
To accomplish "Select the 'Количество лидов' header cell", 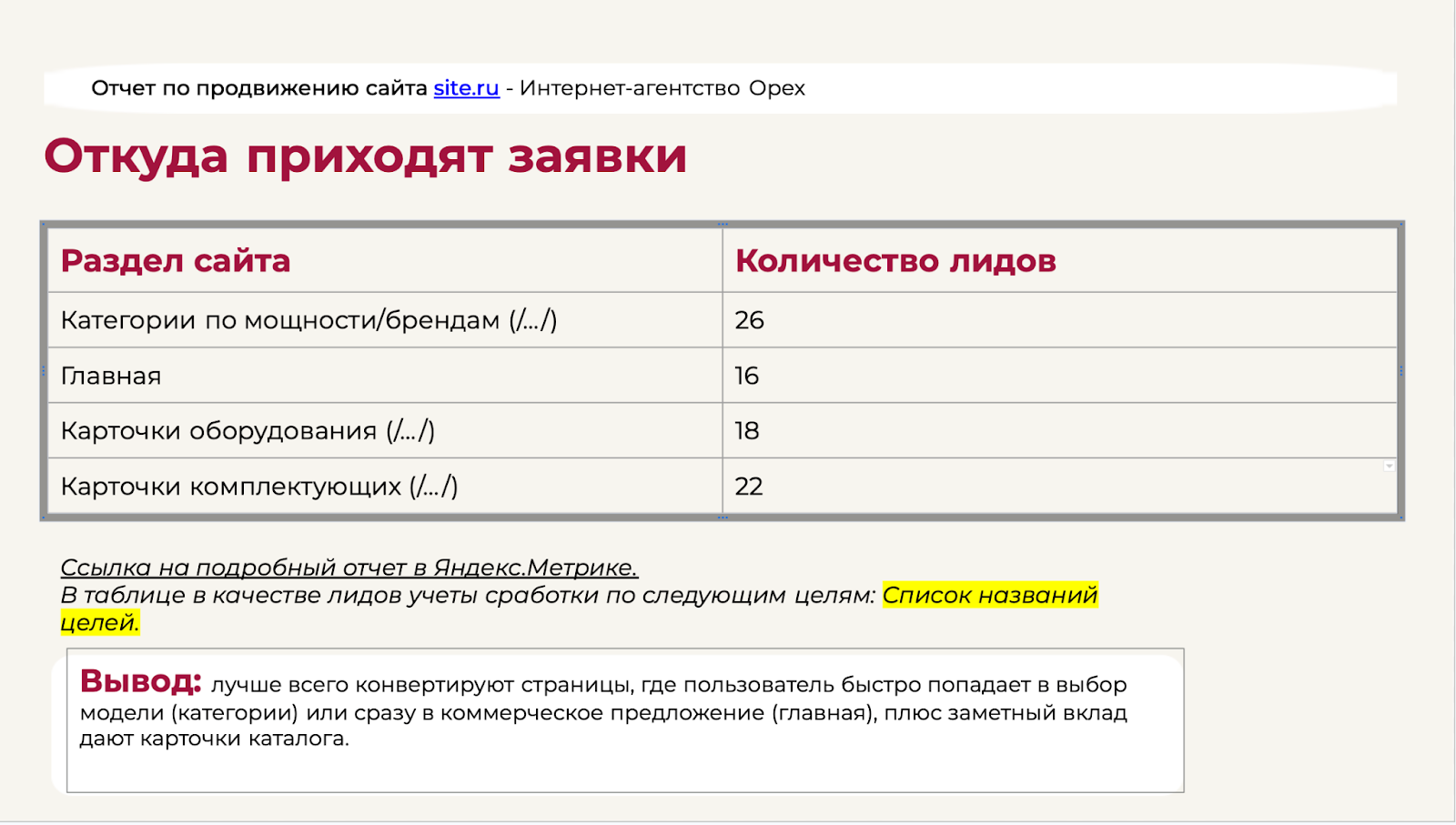I will [x=895, y=261].
